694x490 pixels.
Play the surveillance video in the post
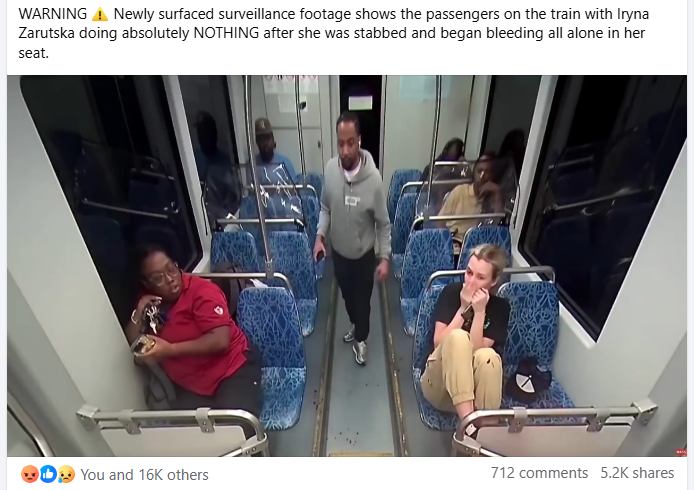pyautogui.click(x=347, y=266)
